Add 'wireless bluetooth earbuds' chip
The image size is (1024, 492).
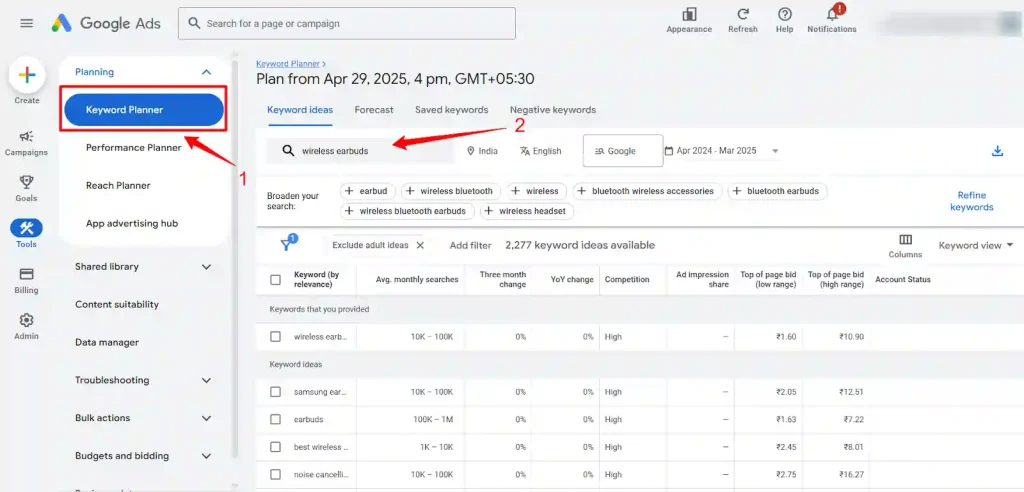pos(407,211)
